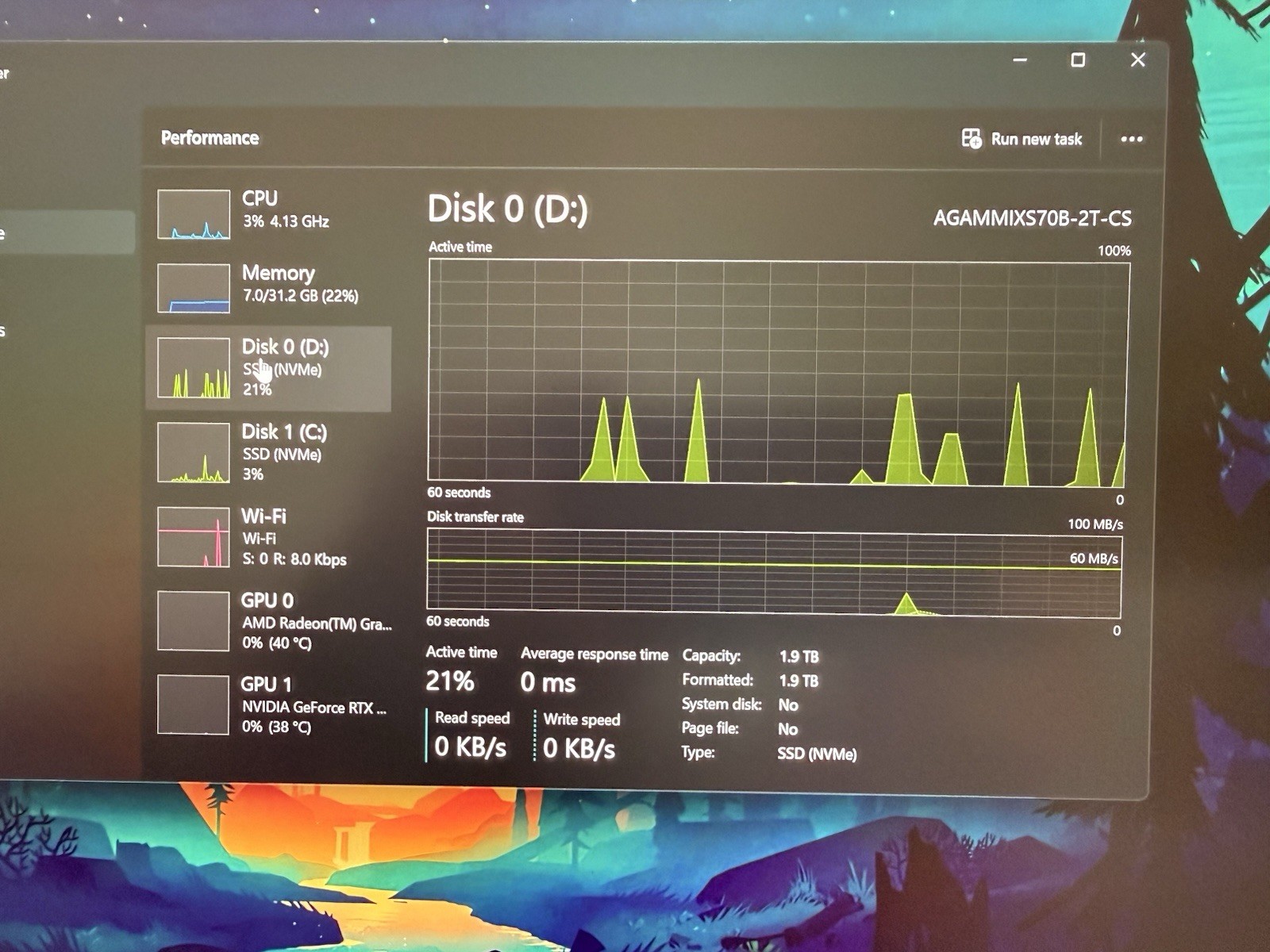Image resolution: width=1270 pixels, height=952 pixels.
Task: Click the Disk 0 mini graph thumbnail
Action: [194, 368]
